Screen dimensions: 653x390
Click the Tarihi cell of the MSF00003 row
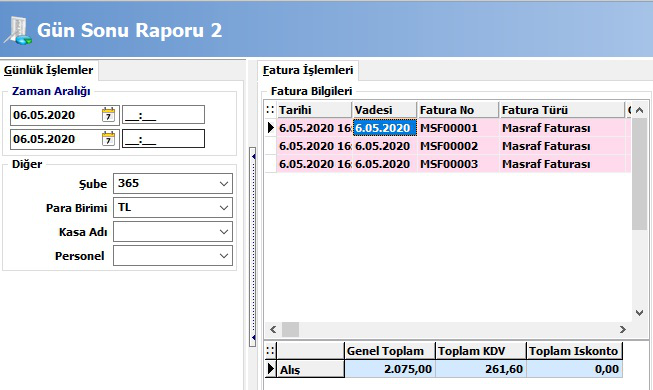(x=314, y=164)
